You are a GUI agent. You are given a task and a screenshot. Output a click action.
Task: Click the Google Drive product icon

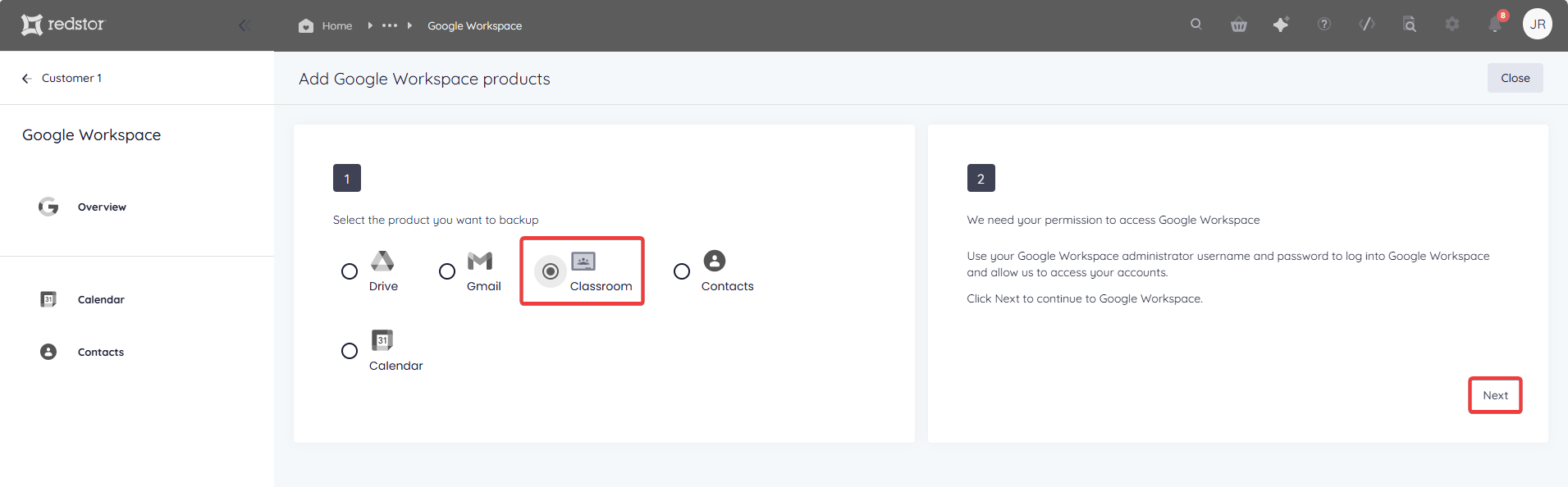[x=382, y=261]
